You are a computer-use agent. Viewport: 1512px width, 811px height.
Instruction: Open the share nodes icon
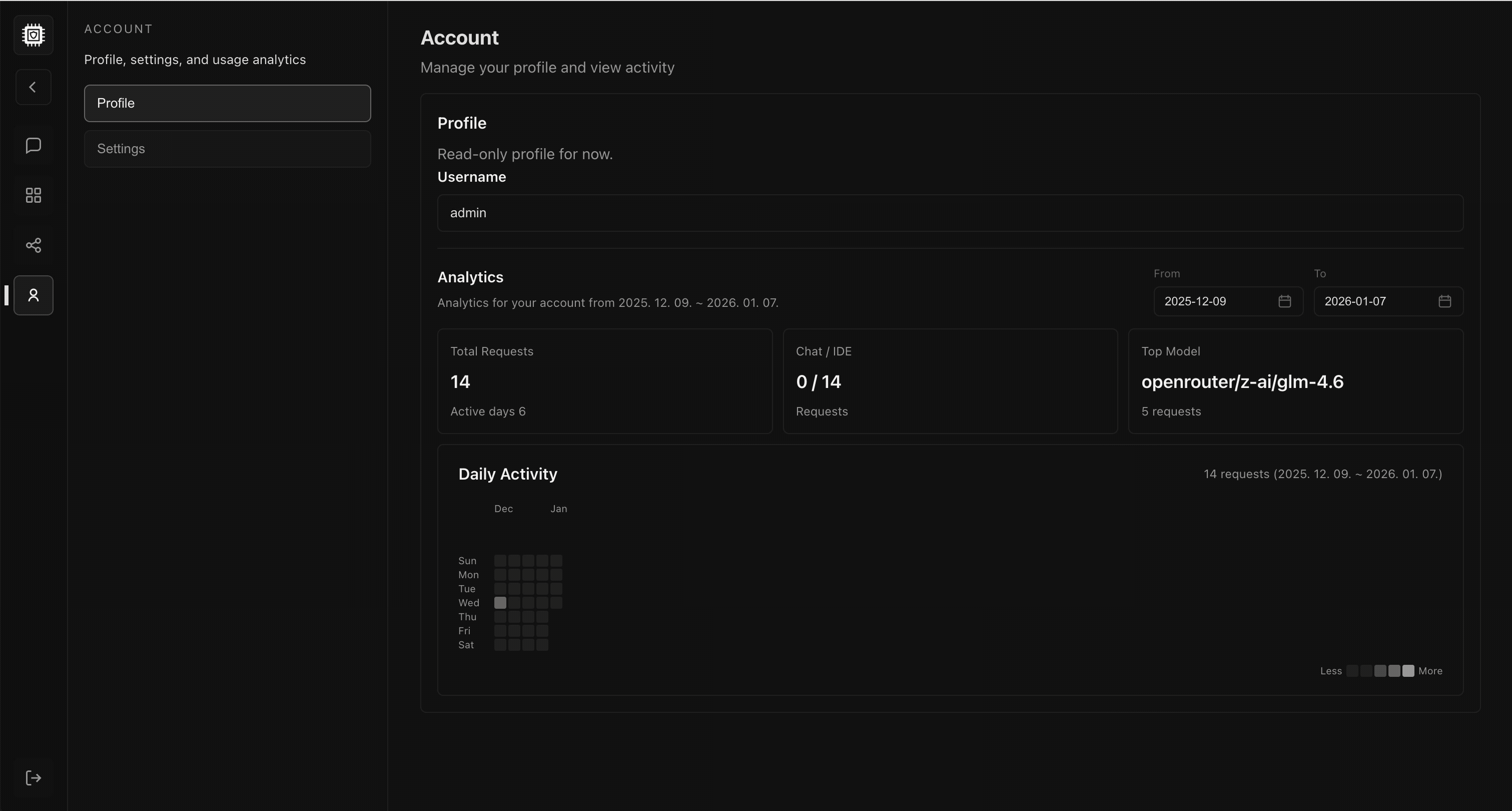click(x=34, y=245)
